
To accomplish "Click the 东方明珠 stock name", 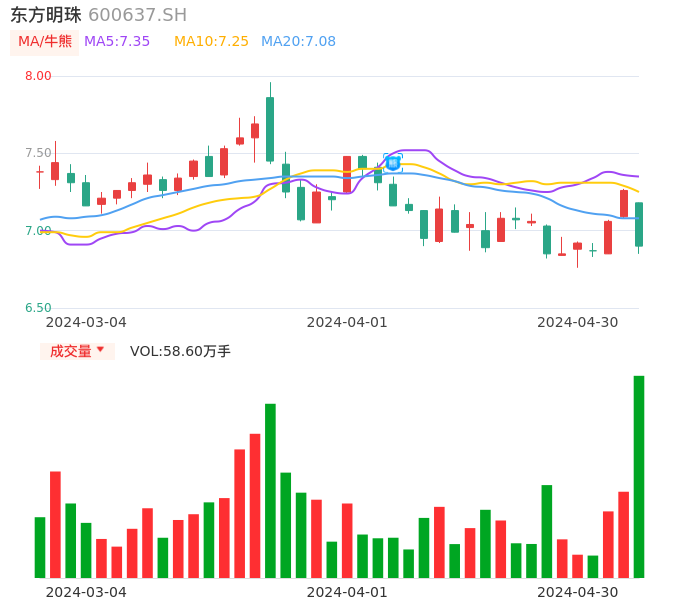I will [x=46, y=15].
